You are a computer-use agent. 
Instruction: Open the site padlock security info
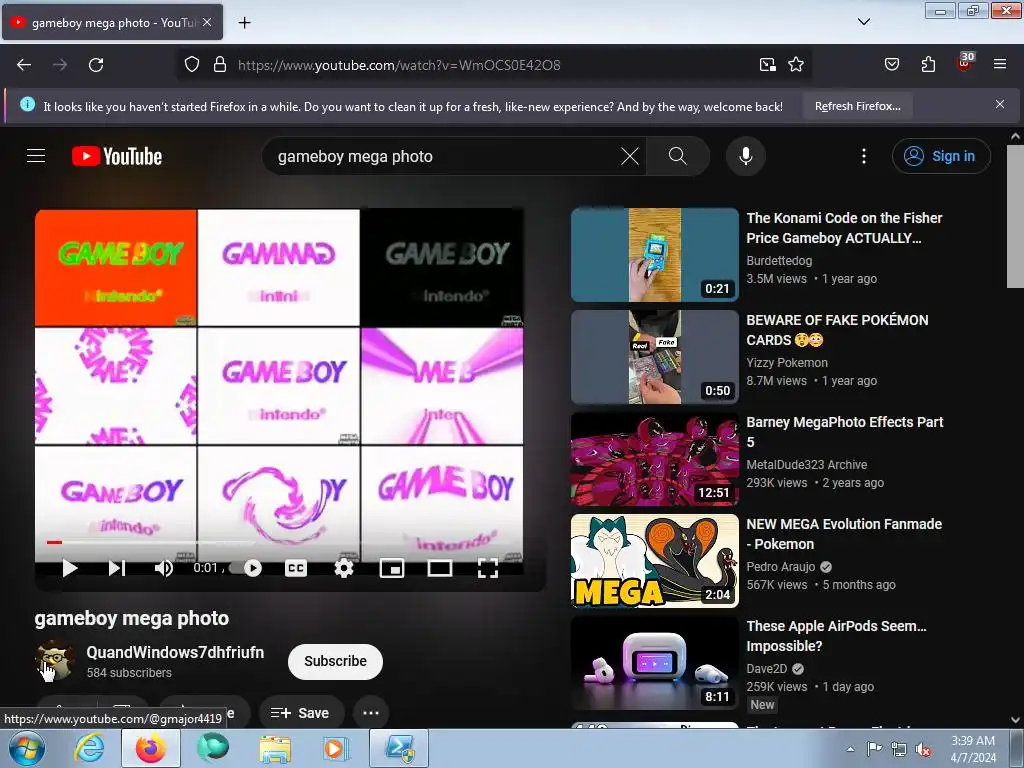pos(220,65)
